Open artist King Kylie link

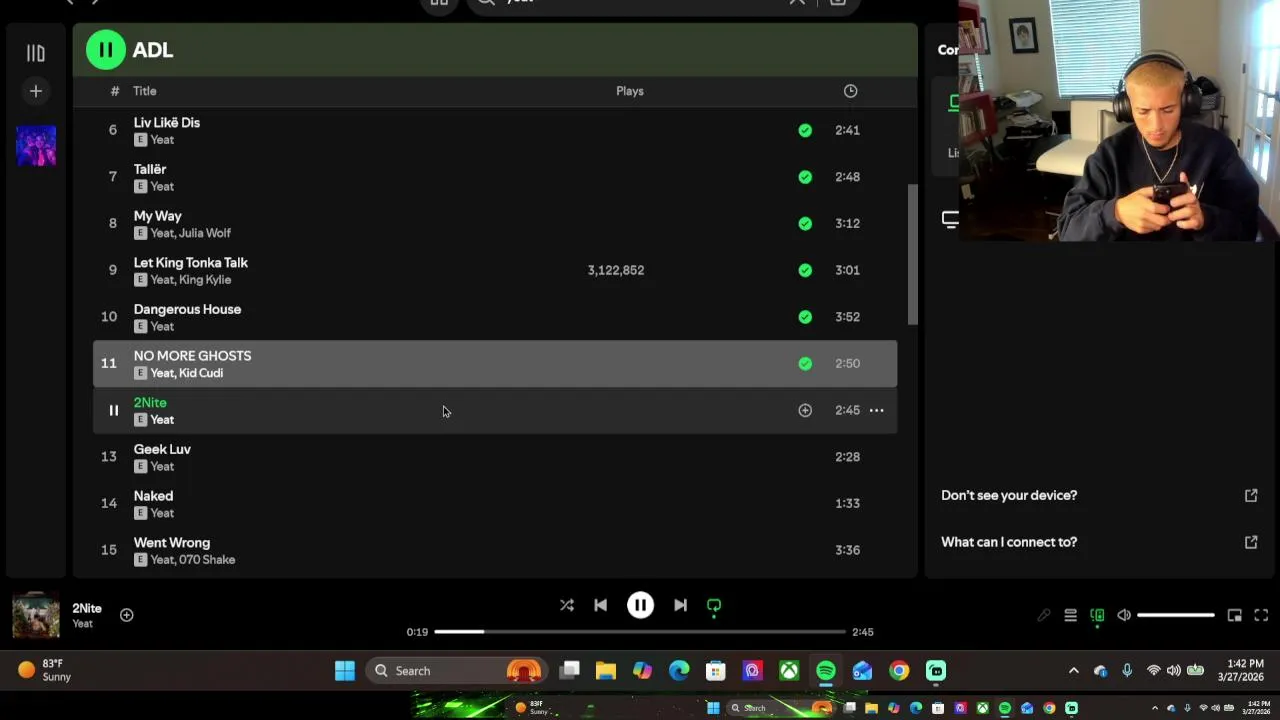tap(205, 280)
